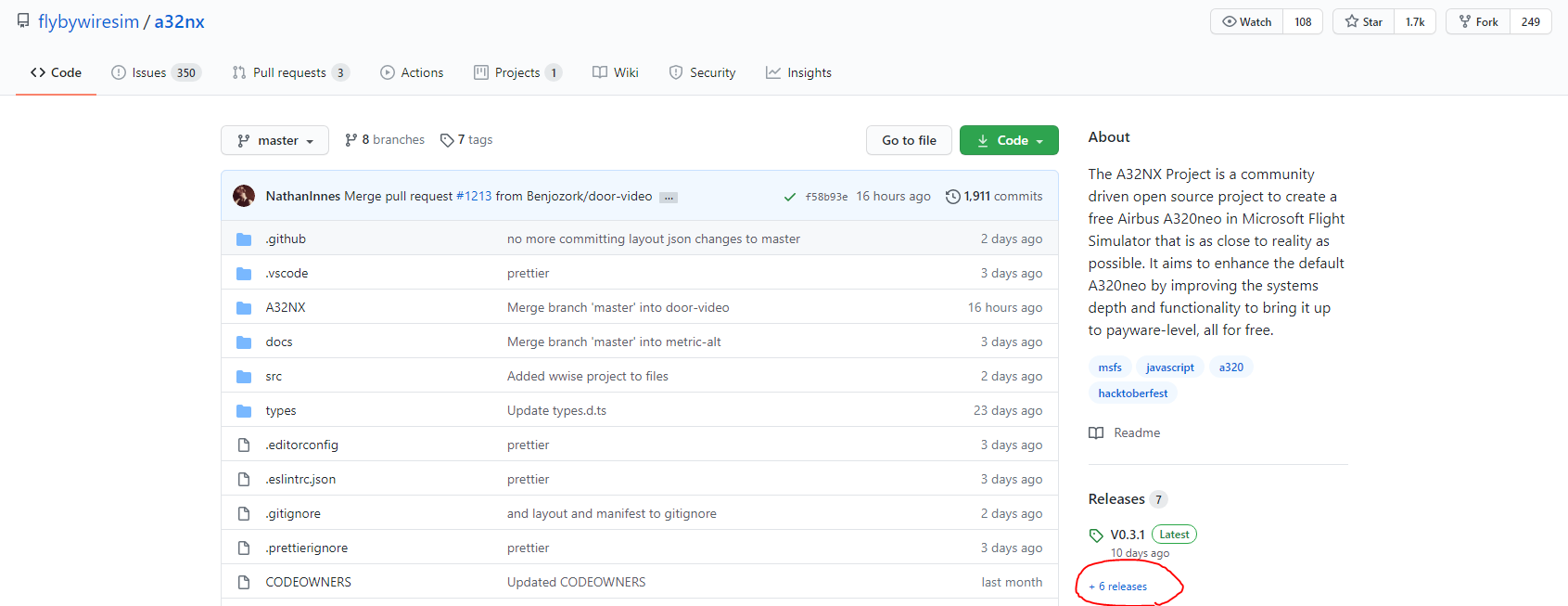
Task: Open the Readme link
Action: coord(1125,432)
